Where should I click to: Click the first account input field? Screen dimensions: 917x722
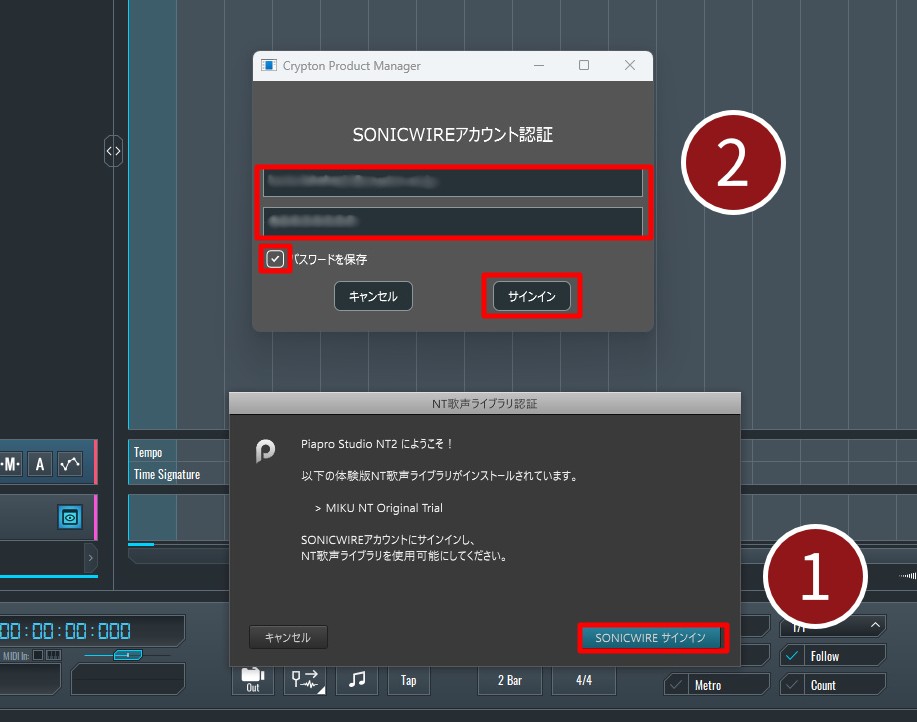click(x=452, y=183)
